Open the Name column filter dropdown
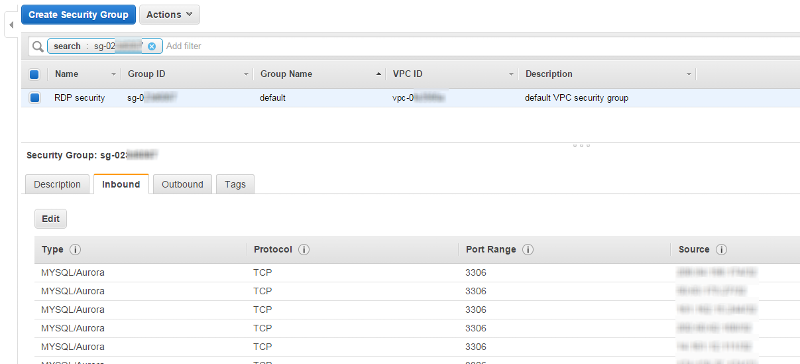This screenshot has height=364, width=800. pos(113,75)
